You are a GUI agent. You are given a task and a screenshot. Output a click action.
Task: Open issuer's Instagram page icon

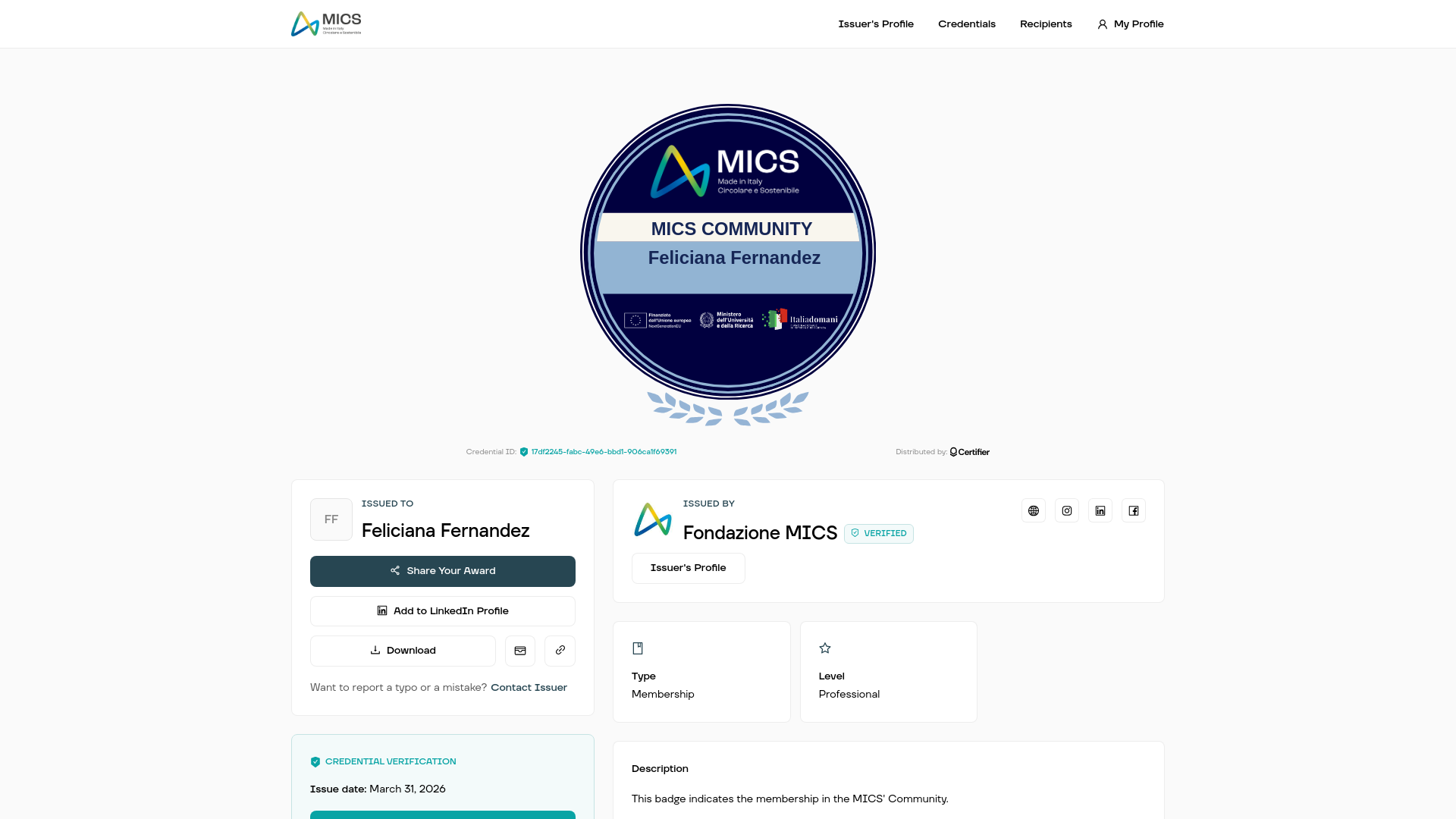pyautogui.click(x=1067, y=510)
